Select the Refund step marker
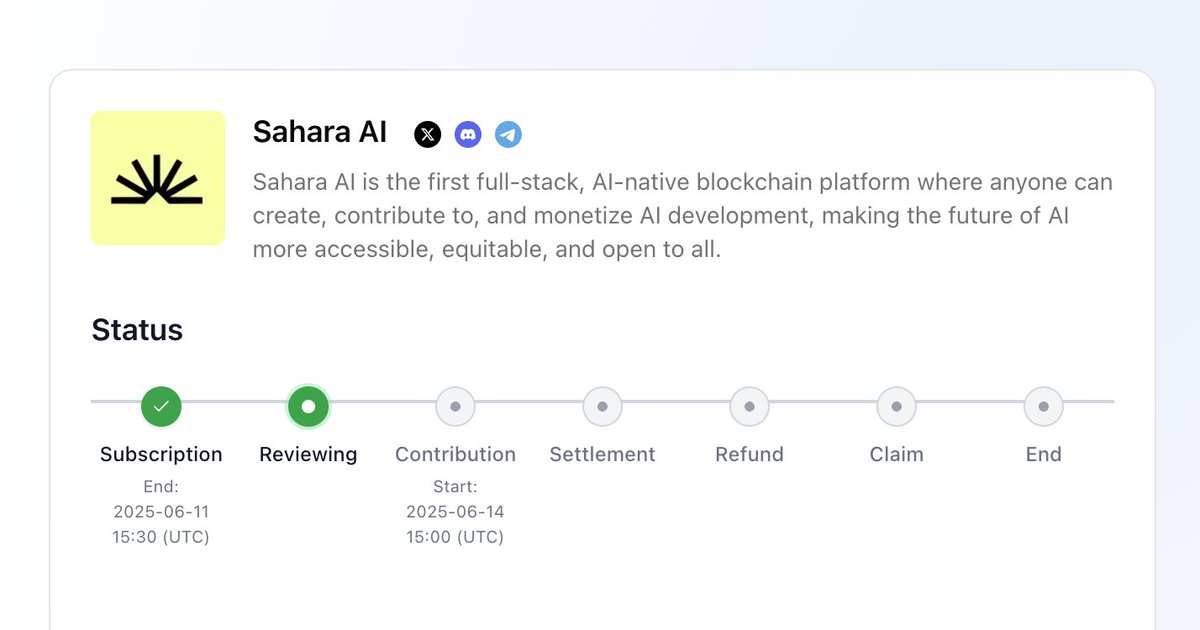1200x630 pixels. pyautogui.click(x=749, y=407)
